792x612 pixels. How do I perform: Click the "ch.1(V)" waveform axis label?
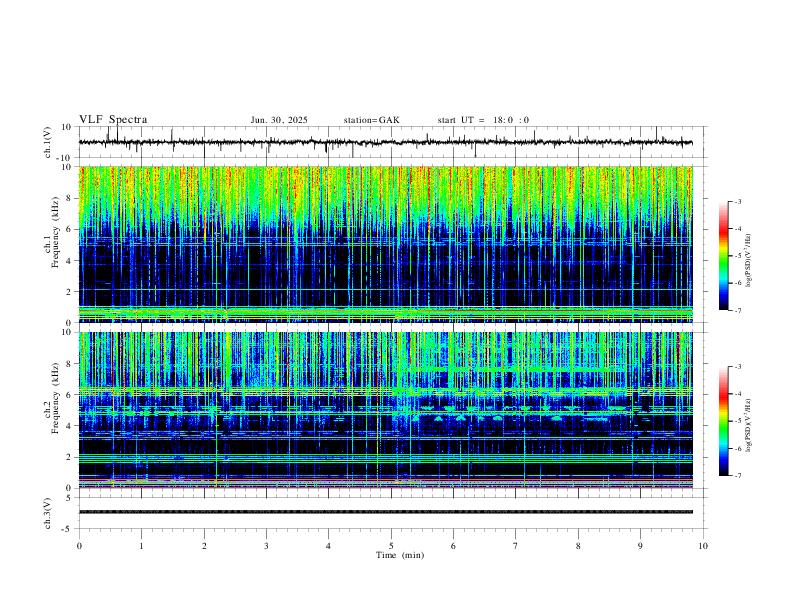(x=48, y=142)
